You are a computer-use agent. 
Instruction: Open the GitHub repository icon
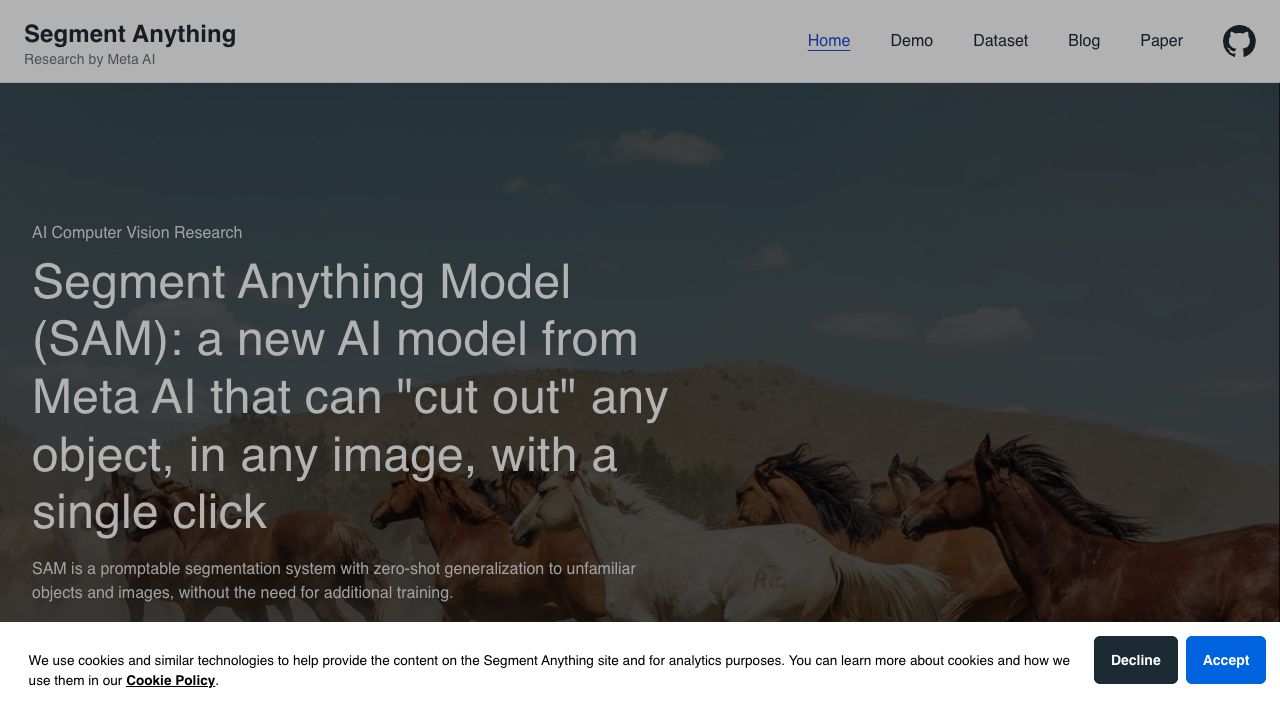(x=1239, y=41)
